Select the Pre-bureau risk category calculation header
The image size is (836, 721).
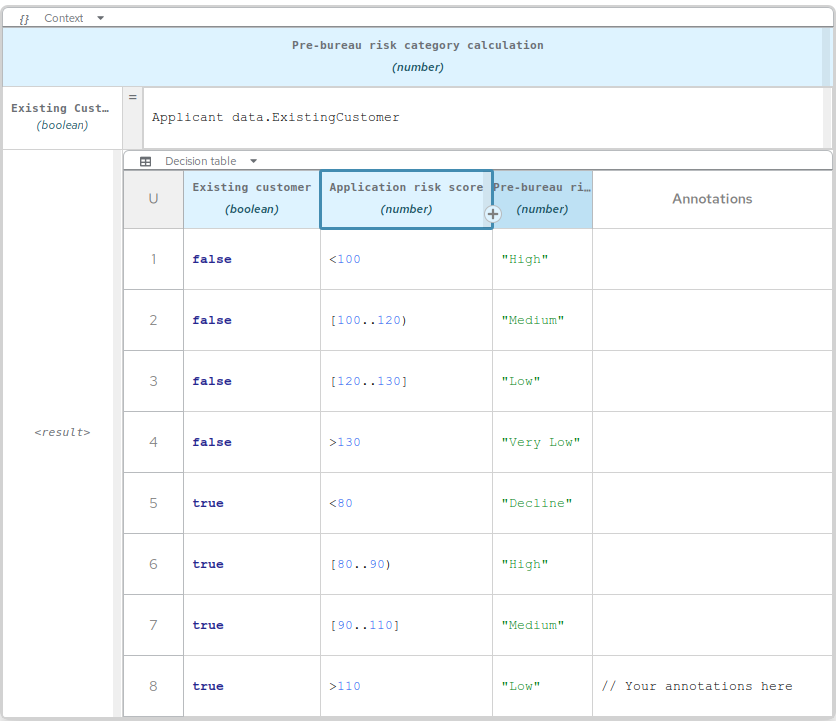click(x=417, y=56)
